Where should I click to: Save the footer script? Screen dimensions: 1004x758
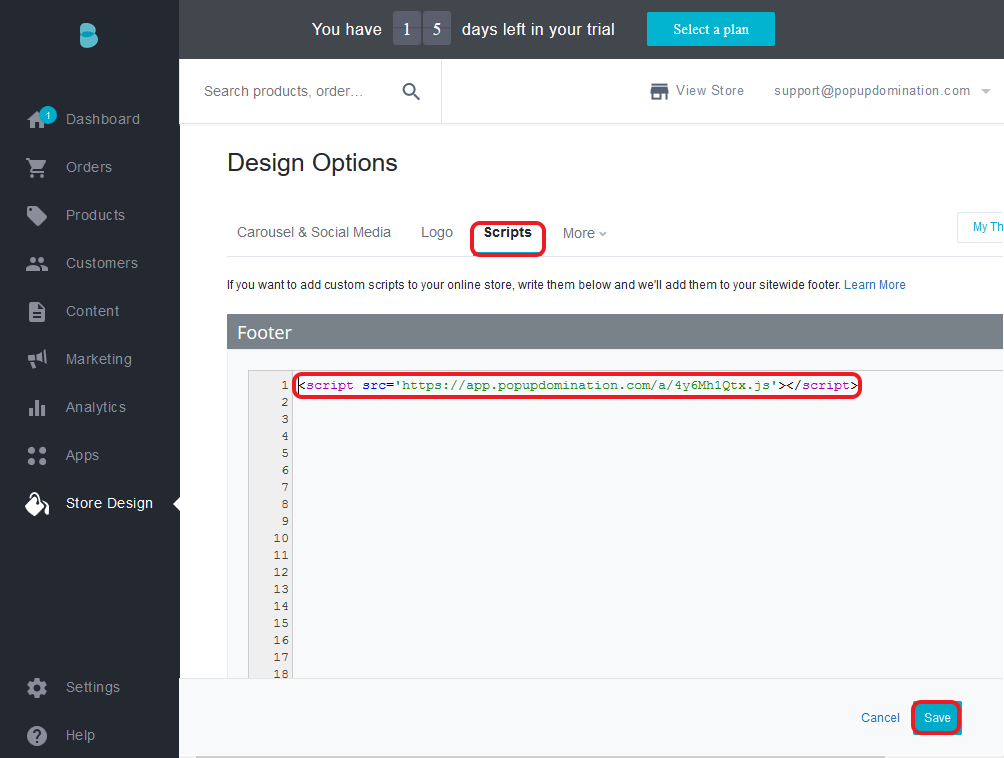click(x=937, y=718)
